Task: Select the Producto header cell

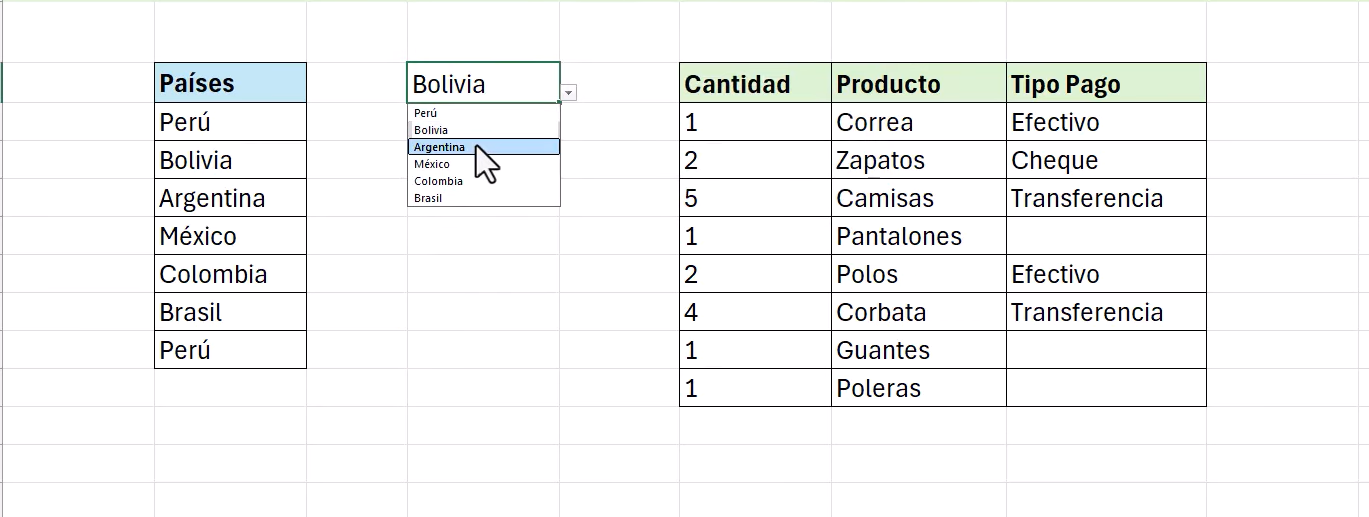Action: coord(918,84)
